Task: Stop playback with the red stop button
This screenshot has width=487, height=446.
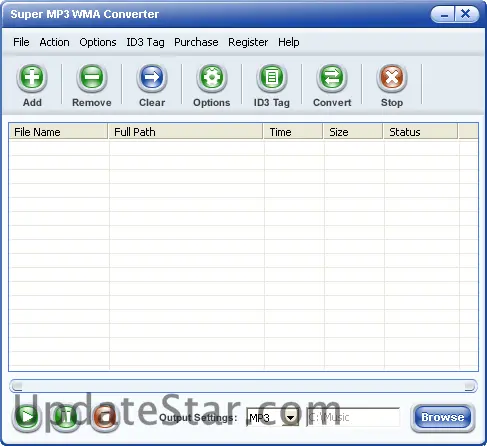Action: [105, 417]
